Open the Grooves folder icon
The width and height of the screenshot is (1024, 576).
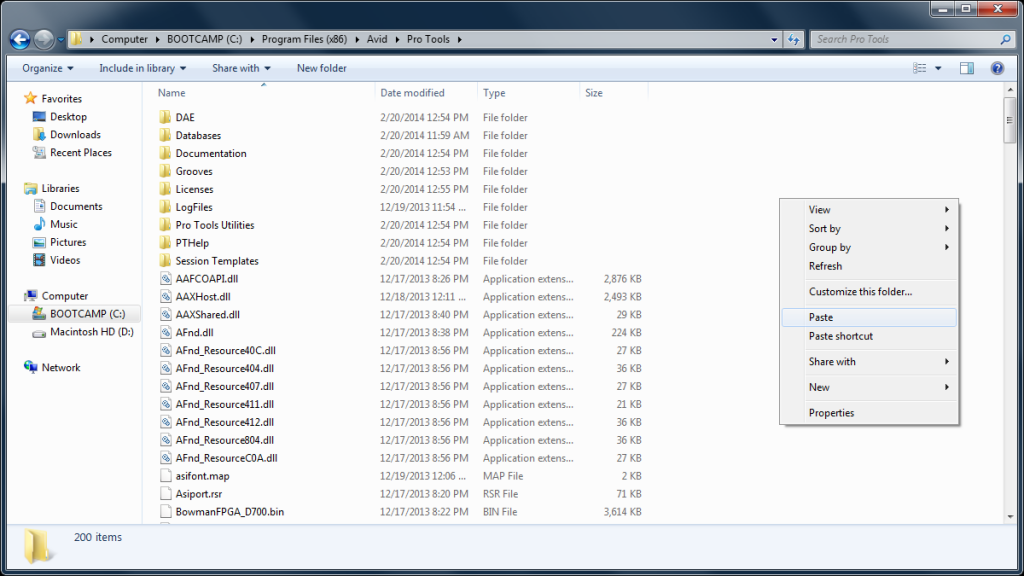[167, 171]
